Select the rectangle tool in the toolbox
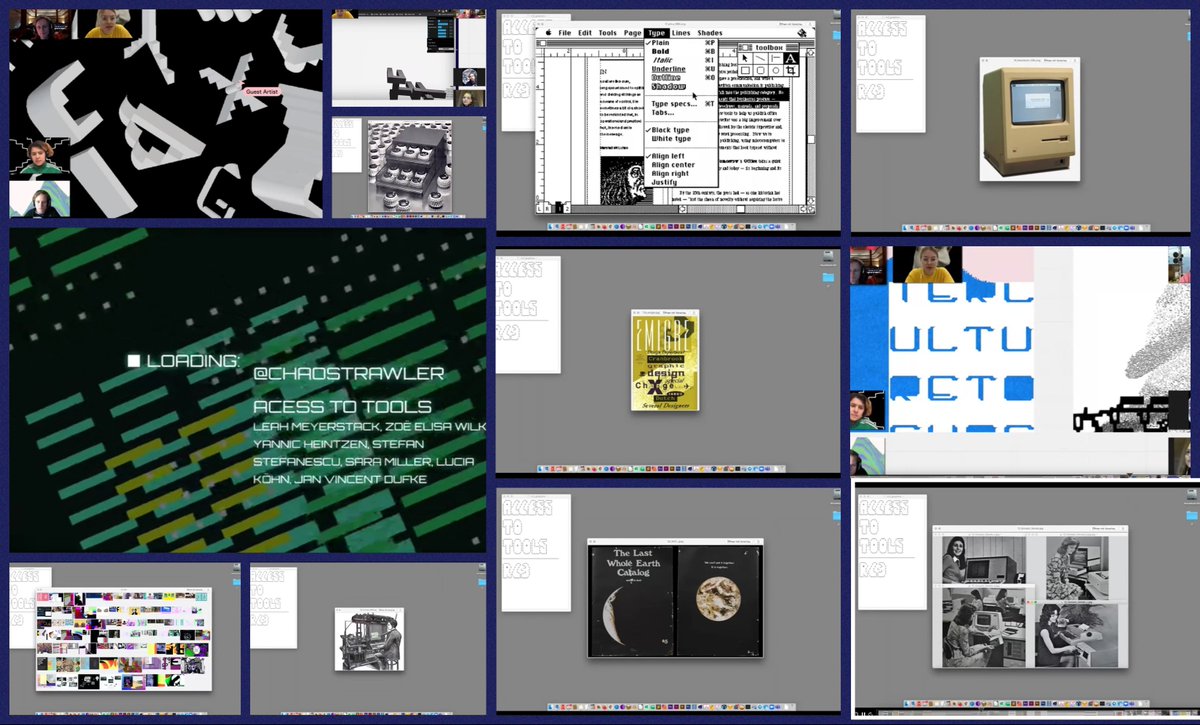 [745, 71]
